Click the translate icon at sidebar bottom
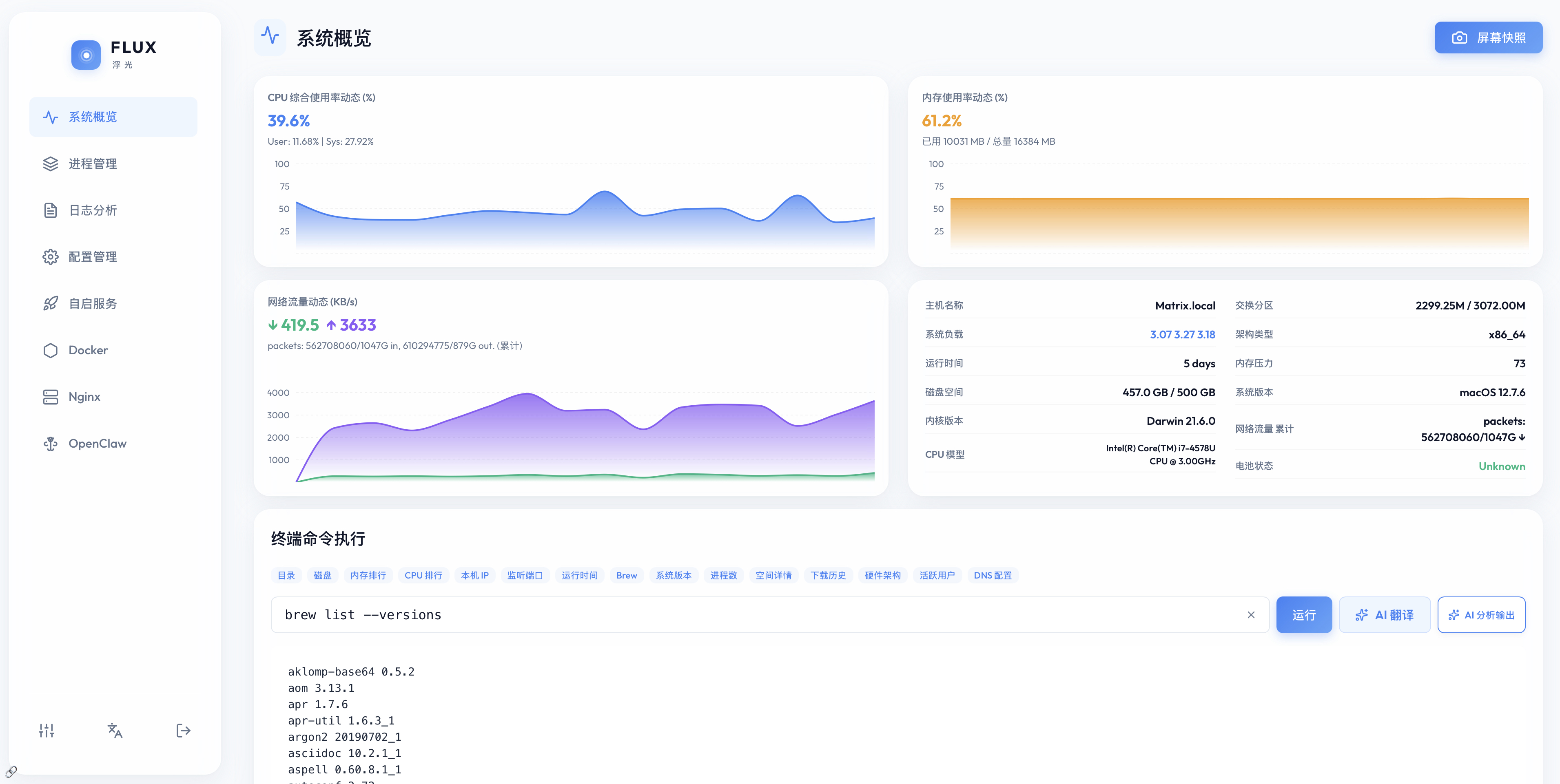The width and height of the screenshot is (1560, 784). click(x=115, y=731)
